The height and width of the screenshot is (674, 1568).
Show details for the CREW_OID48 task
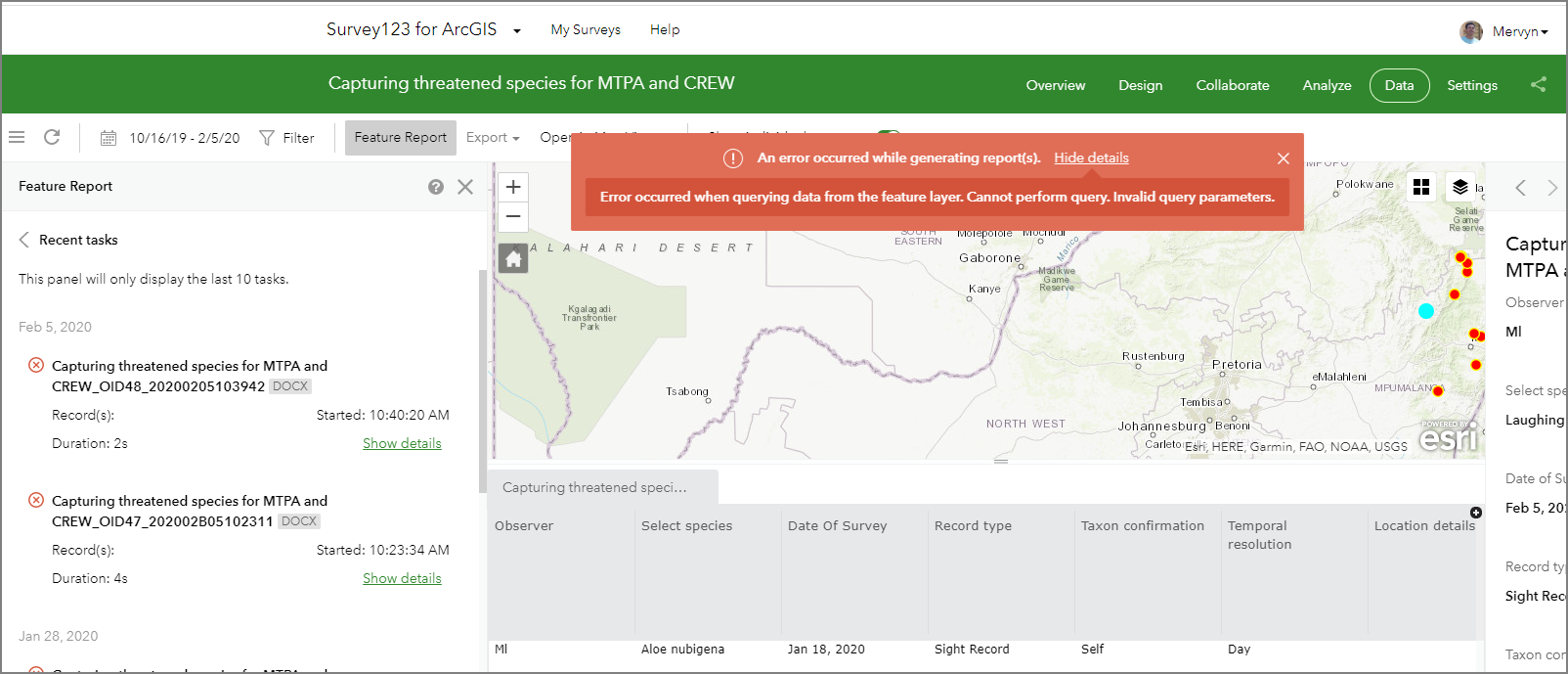pos(402,443)
